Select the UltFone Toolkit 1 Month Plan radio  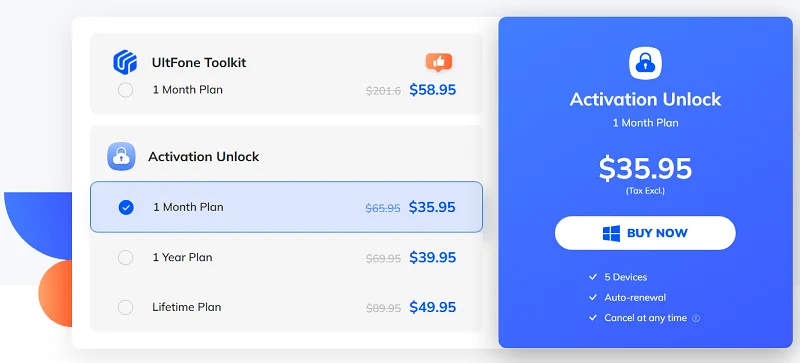click(x=126, y=90)
